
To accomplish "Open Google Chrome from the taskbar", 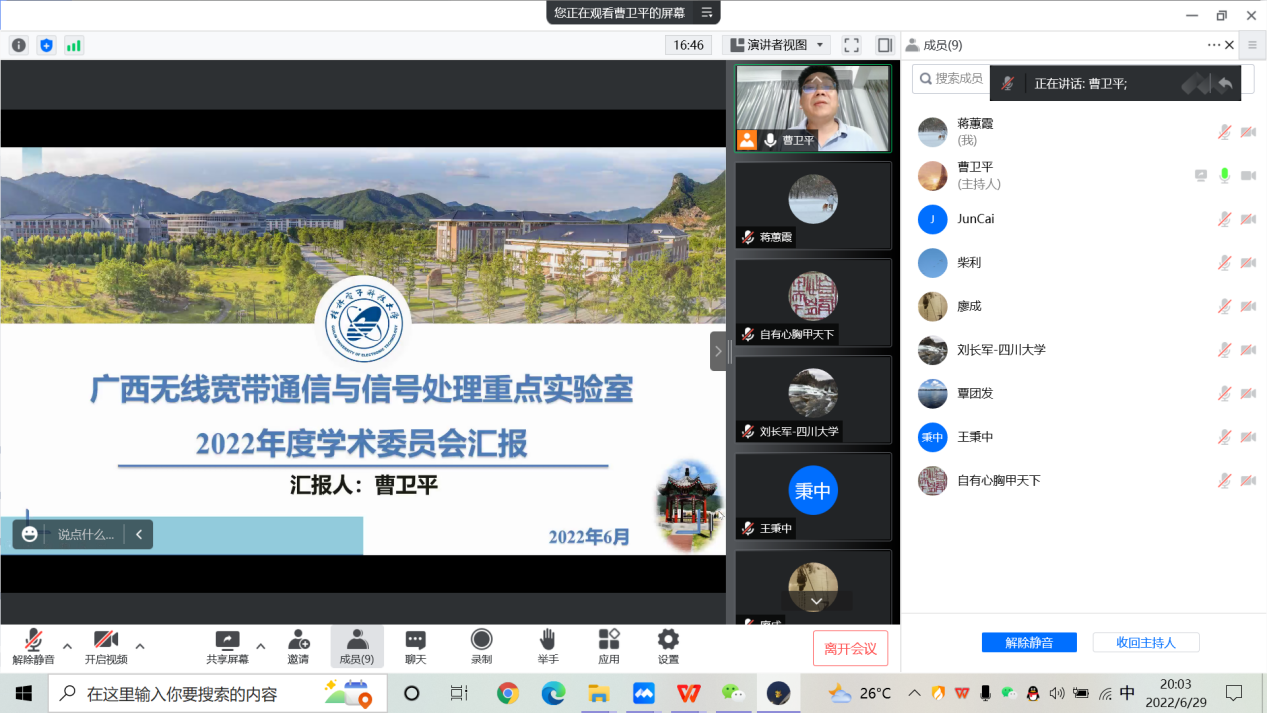I will (508, 693).
